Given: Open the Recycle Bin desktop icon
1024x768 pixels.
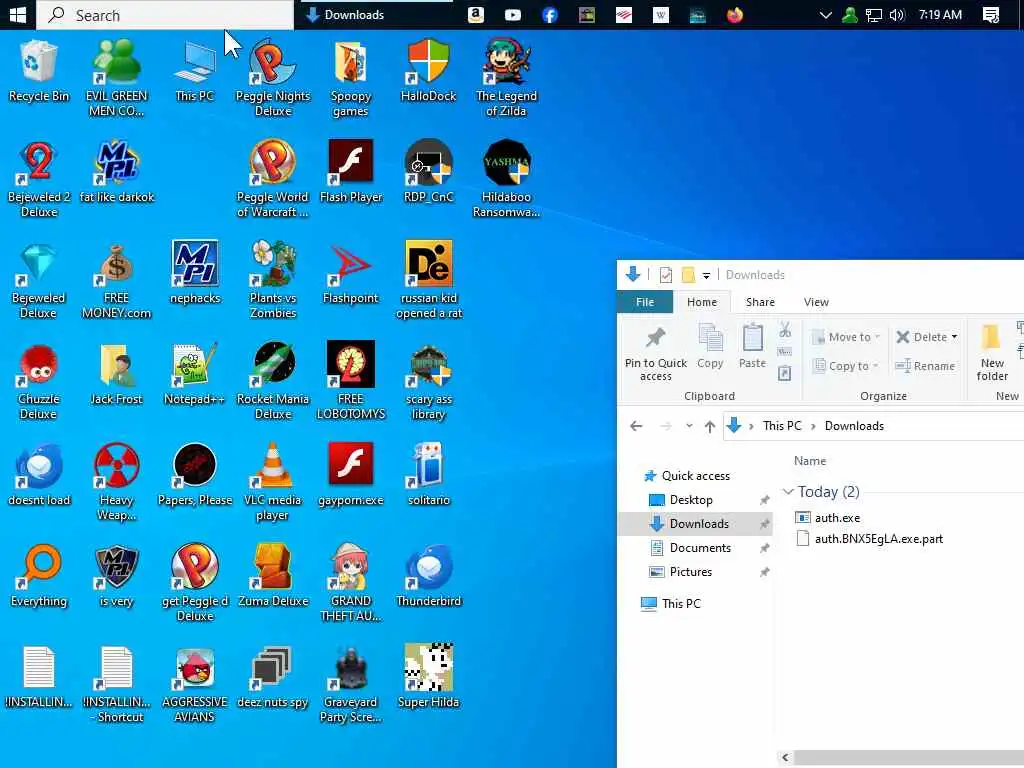Looking at the screenshot, I should (x=39, y=71).
